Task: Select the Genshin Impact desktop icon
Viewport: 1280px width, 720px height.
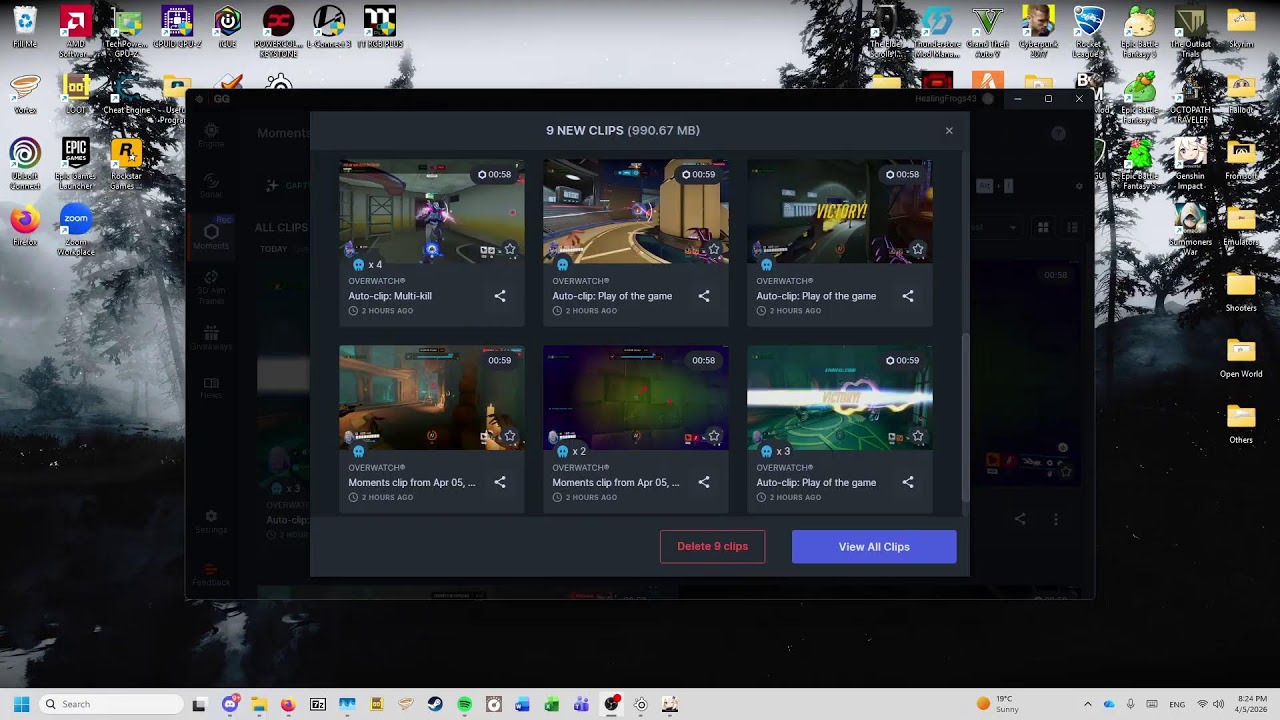Action: (1190, 163)
